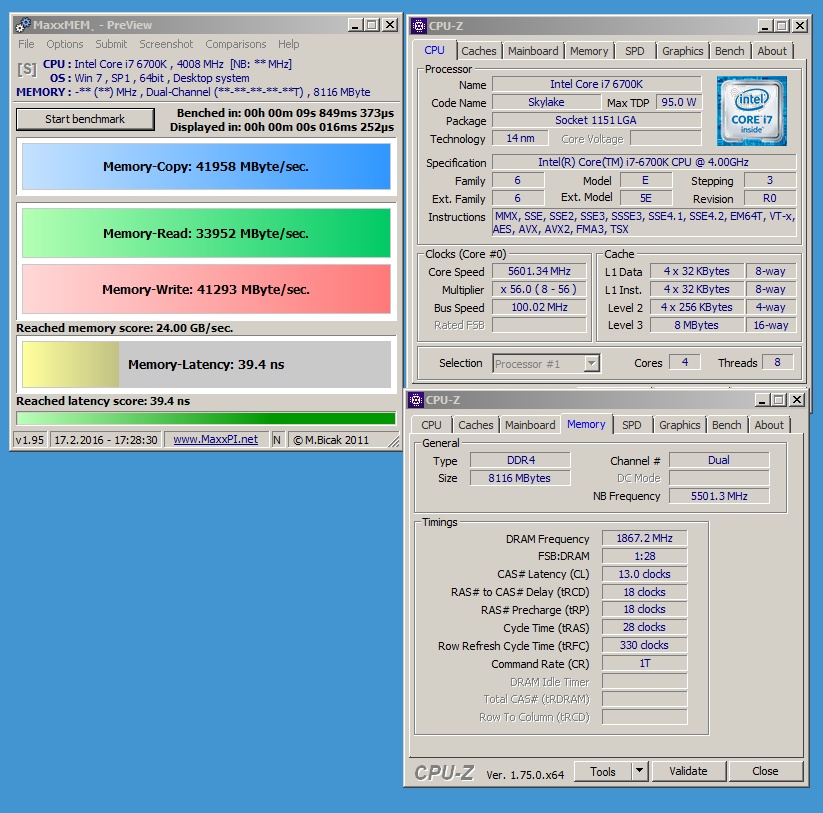Click the blue Memory-Copy result bar
Image resolution: width=823 pixels, height=813 pixels.
pyautogui.click(x=206, y=166)
